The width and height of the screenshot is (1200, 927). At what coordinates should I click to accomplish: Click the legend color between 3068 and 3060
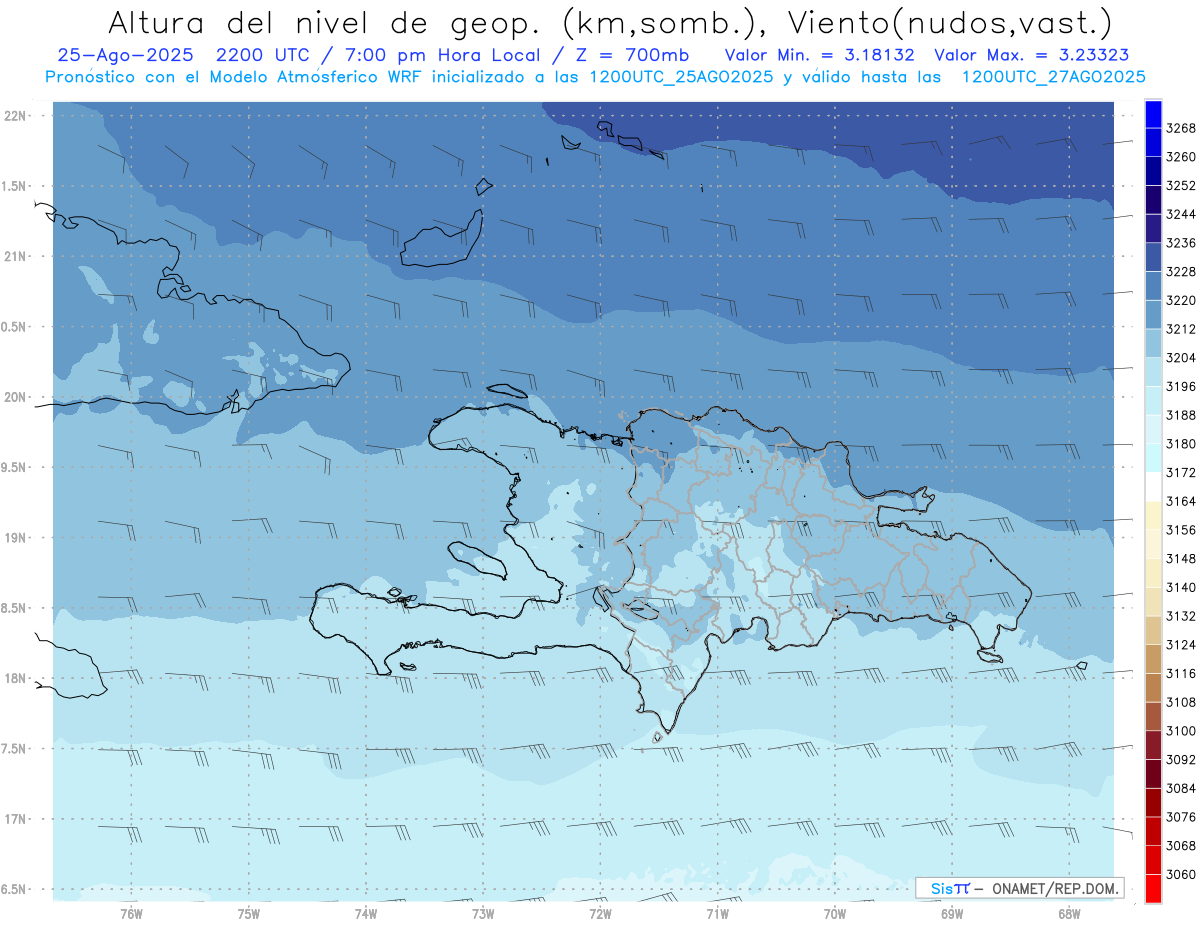tap(1153, 861)
